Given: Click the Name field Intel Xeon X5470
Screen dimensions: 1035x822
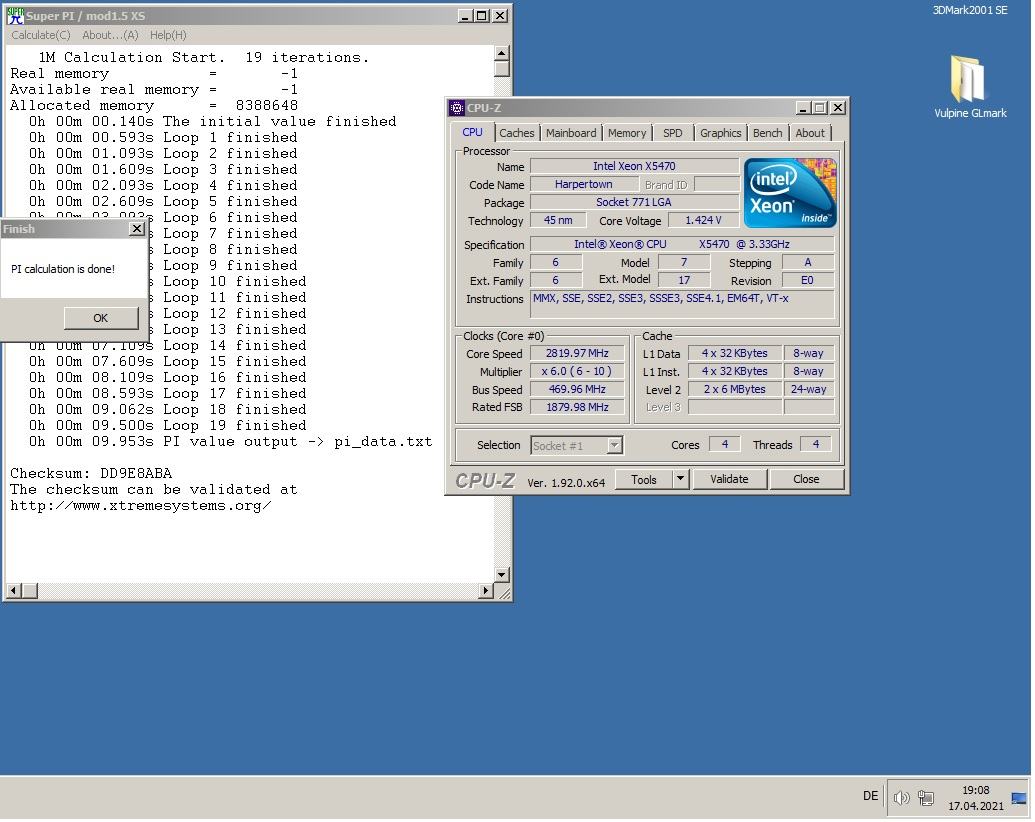Looking at the screenshot, I should click(634, 166).
